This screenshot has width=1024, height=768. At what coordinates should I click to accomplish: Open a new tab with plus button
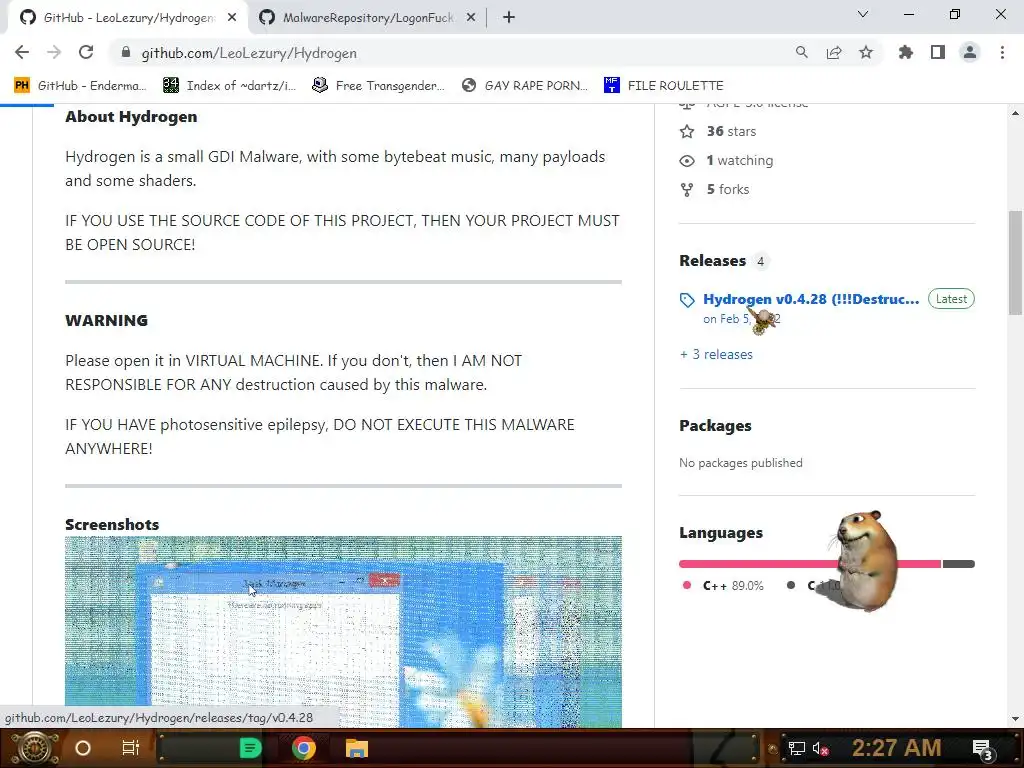click(509, 18)
